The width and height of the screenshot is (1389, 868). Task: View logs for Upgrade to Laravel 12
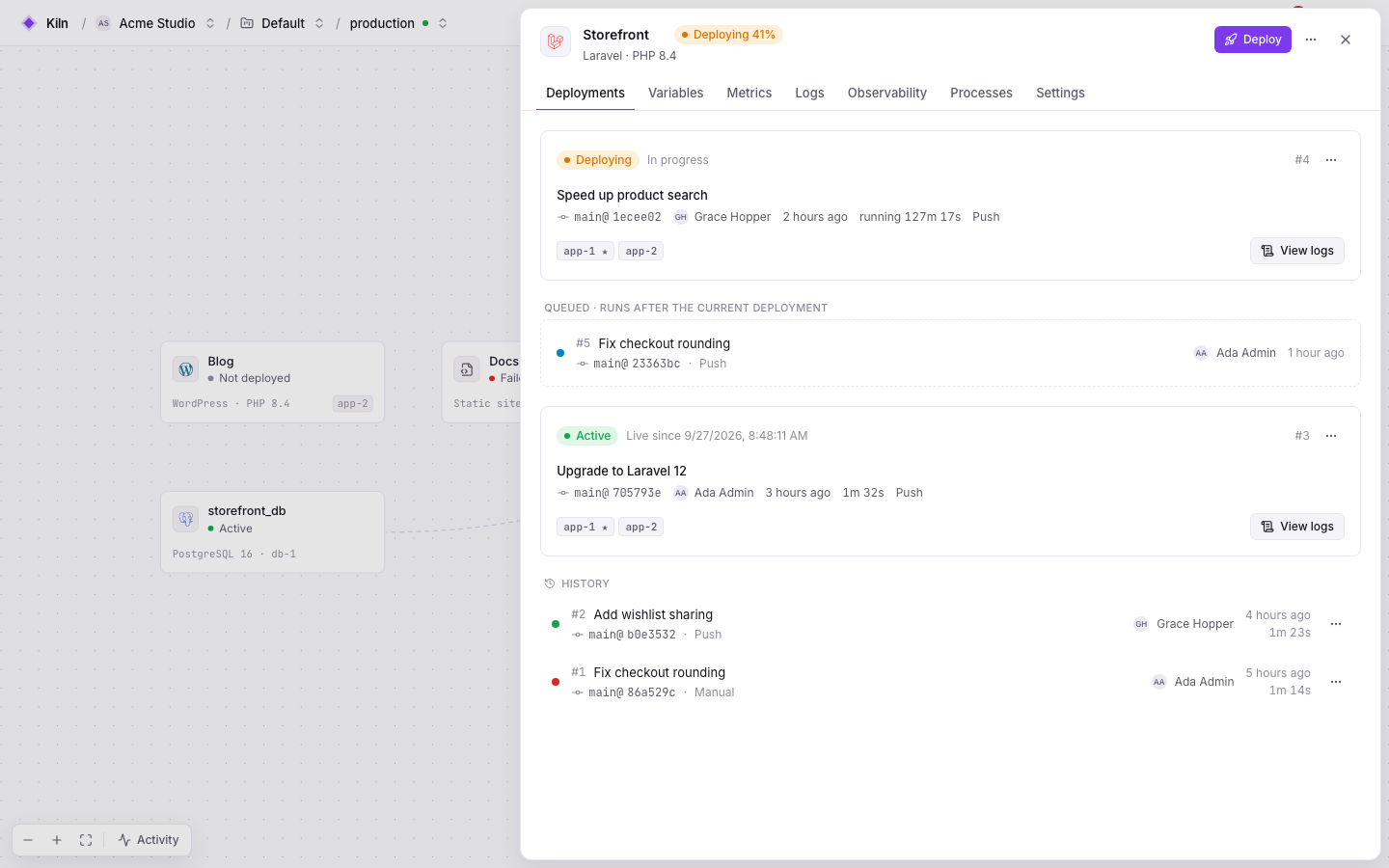1297,527
